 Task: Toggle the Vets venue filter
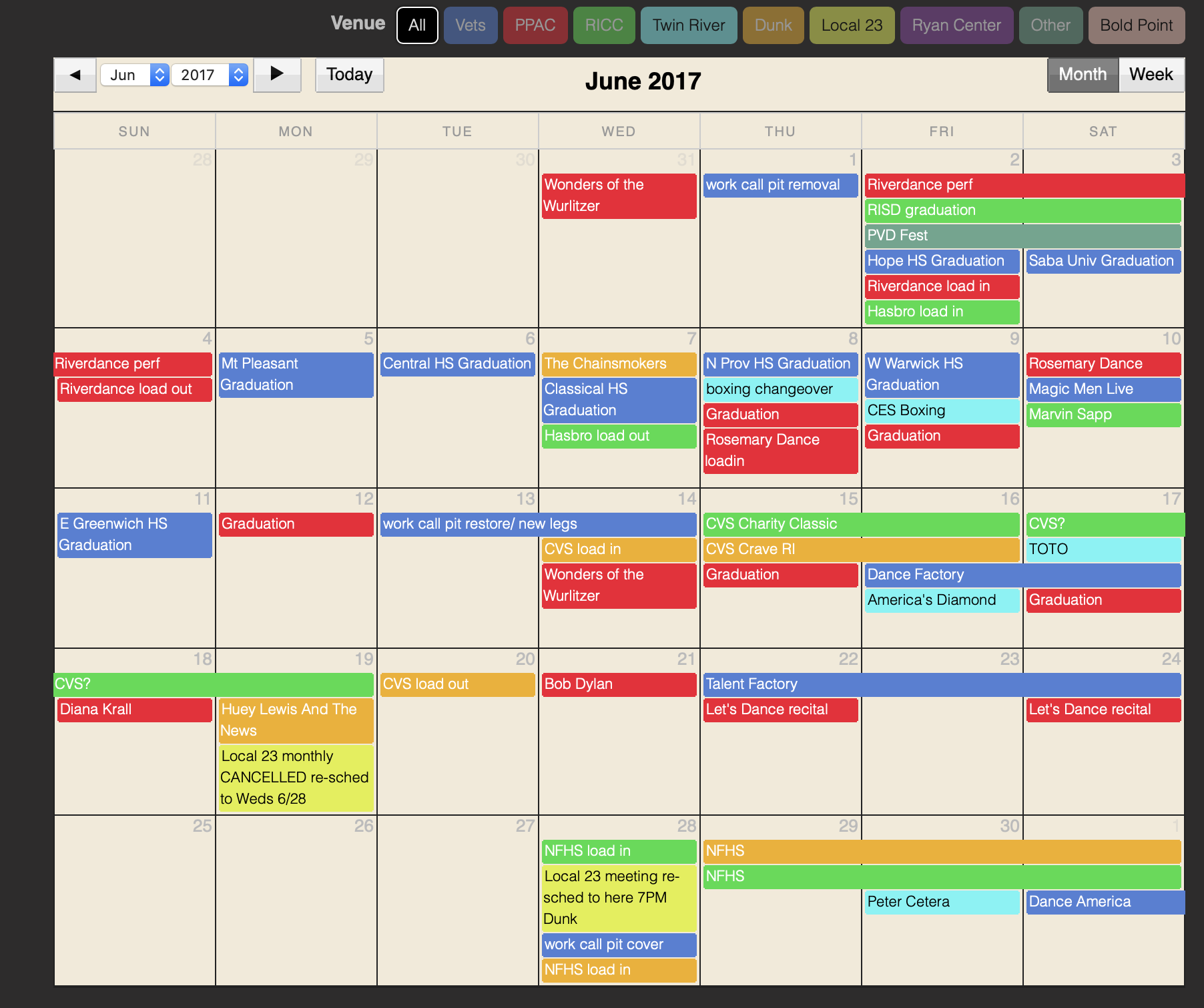470,25
